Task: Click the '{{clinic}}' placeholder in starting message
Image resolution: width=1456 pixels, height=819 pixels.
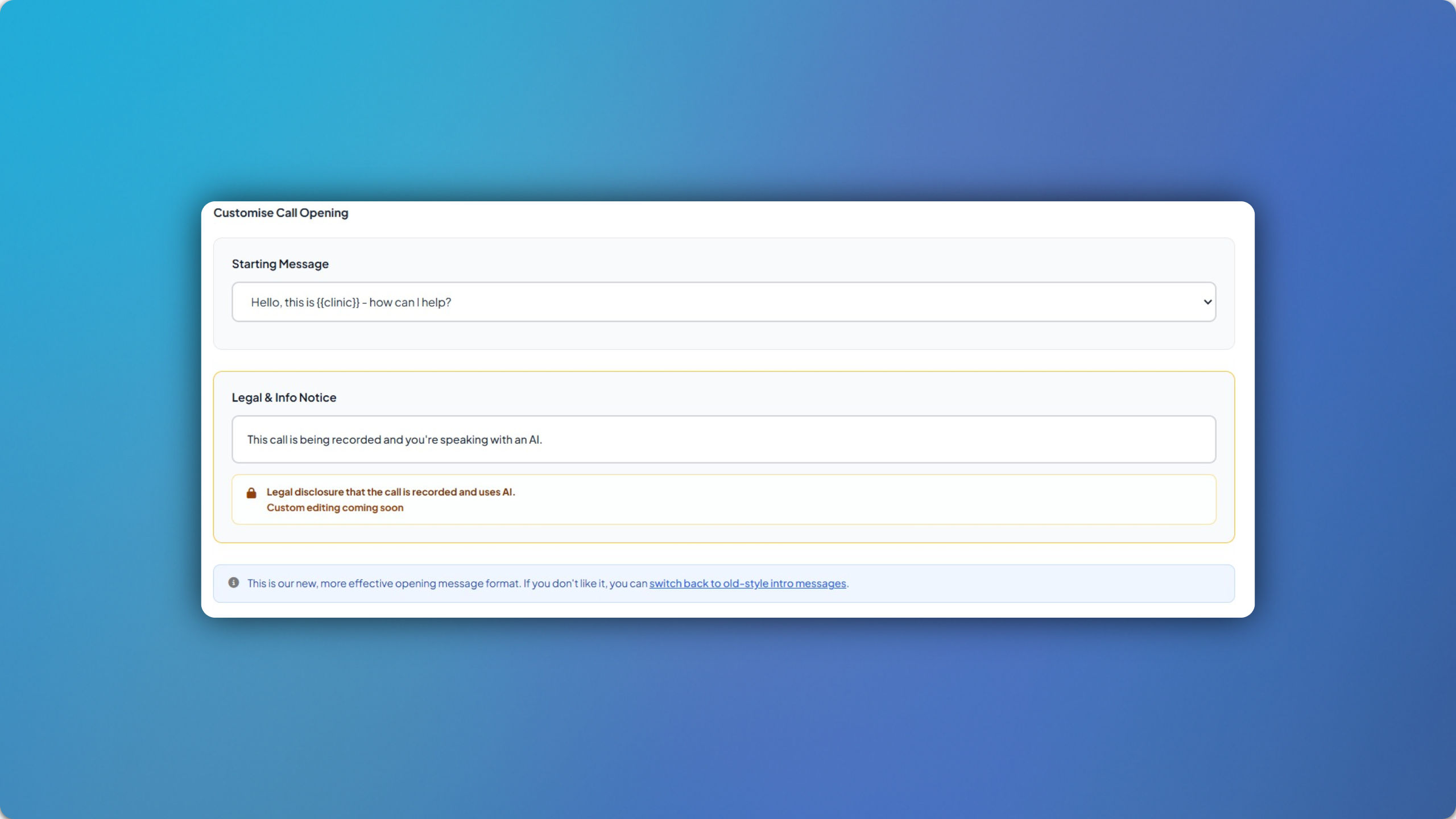Action: pos(338,303)
